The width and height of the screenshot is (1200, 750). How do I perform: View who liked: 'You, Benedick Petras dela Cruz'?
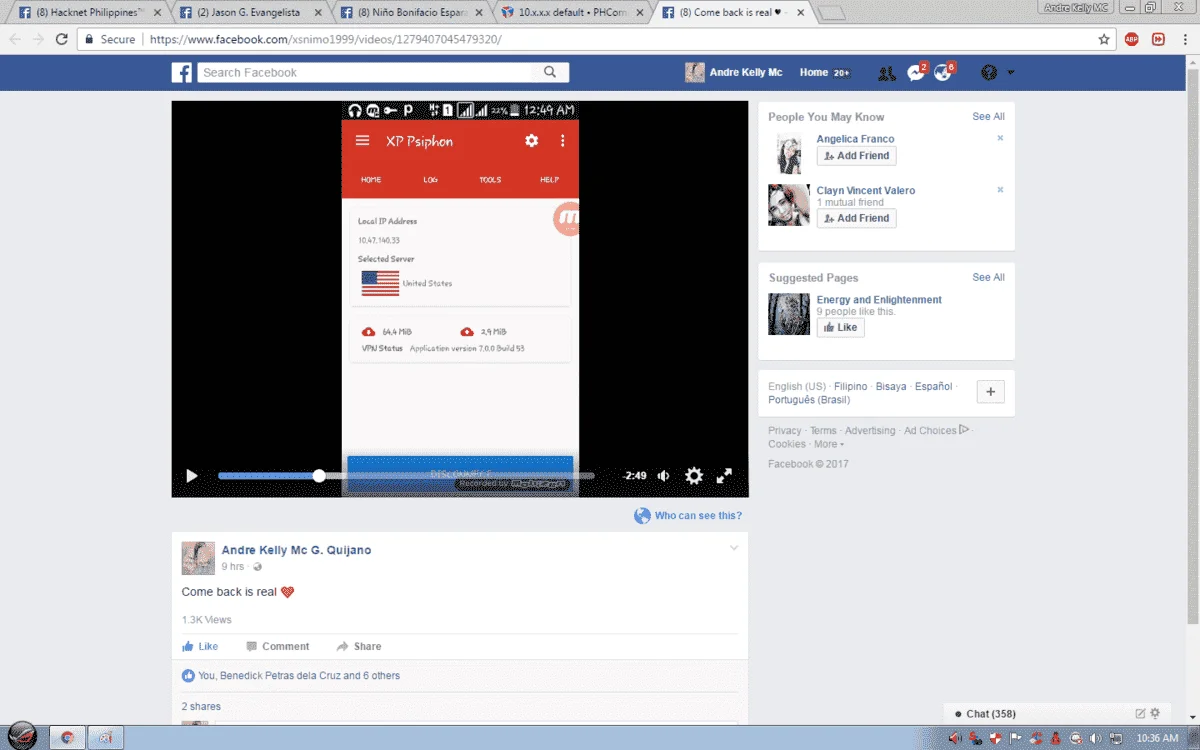pyautogui.click(x=299, y=676)
